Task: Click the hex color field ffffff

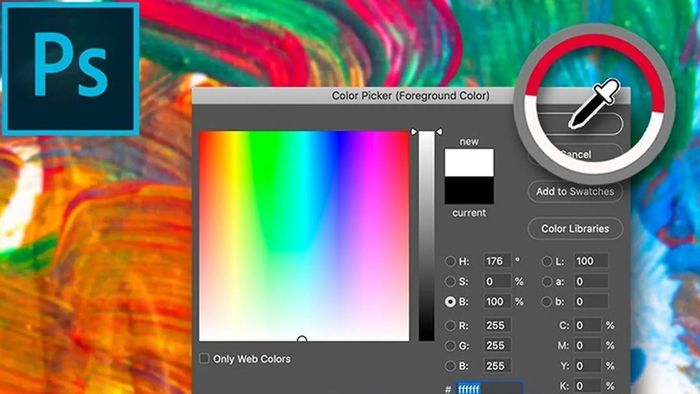Action: coord(489,388)
